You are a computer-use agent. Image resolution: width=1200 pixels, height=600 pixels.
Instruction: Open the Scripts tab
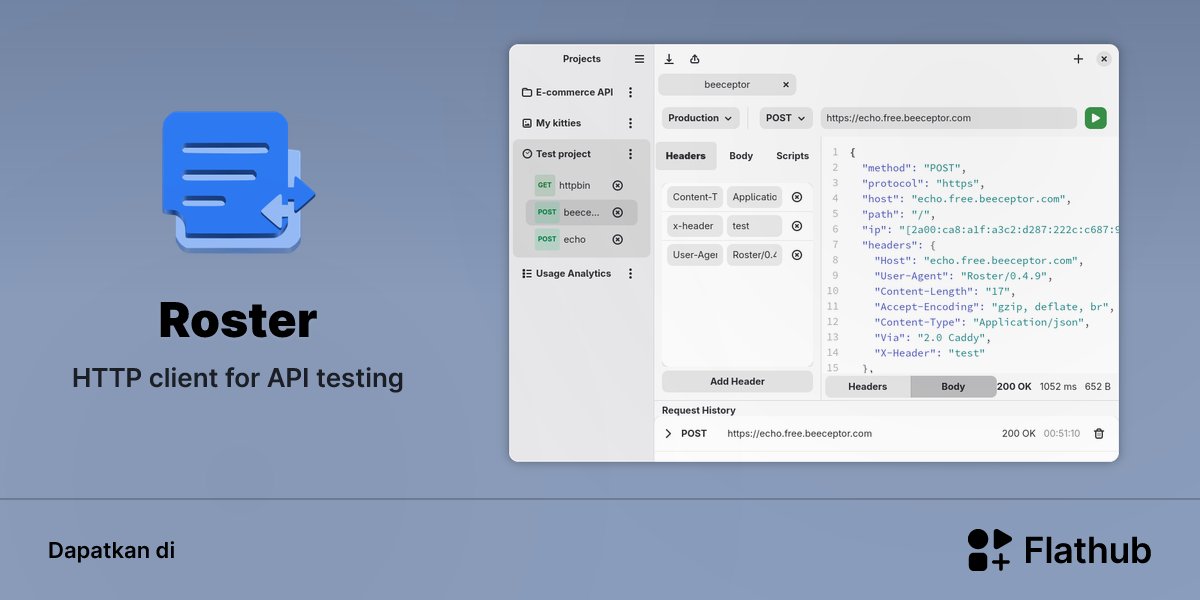[x=793, y=156]
